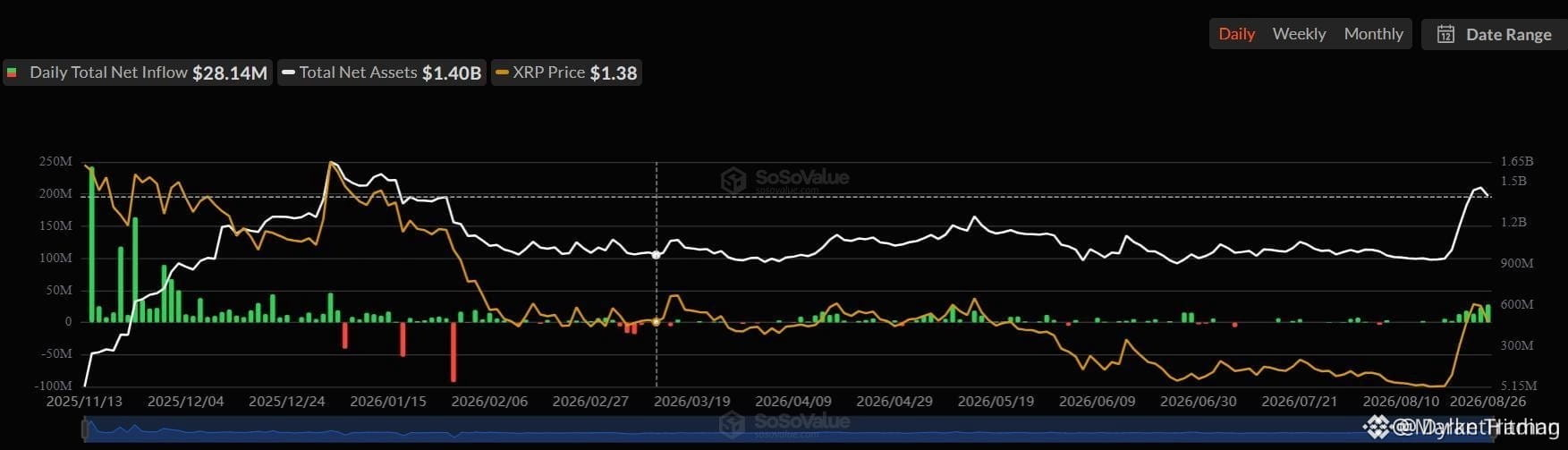Click the 2026/03/19 date axis label
The image size is (1568, 450).
point(692,401)
